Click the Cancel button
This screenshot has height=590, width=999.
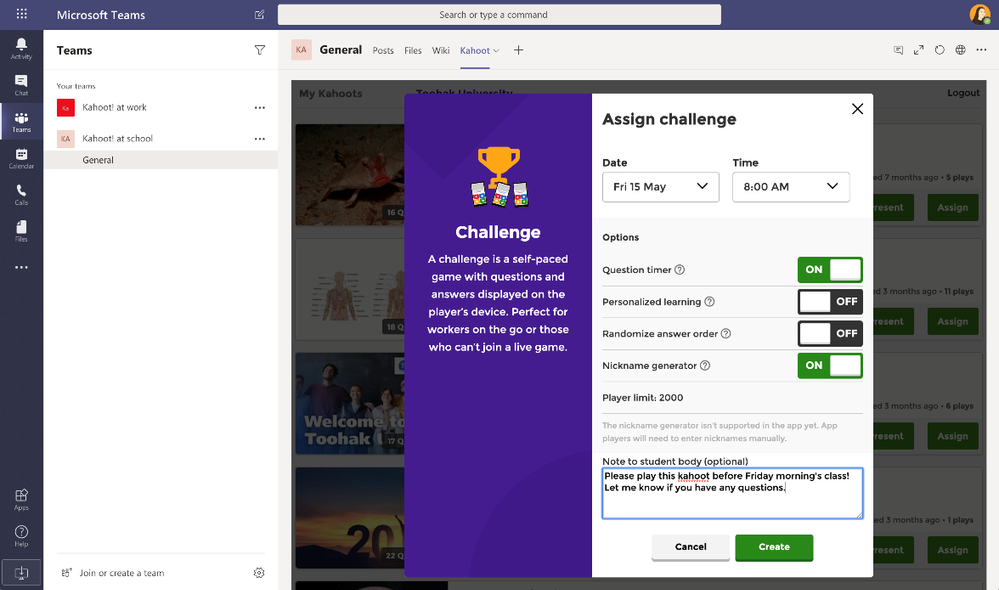(691, 547)
